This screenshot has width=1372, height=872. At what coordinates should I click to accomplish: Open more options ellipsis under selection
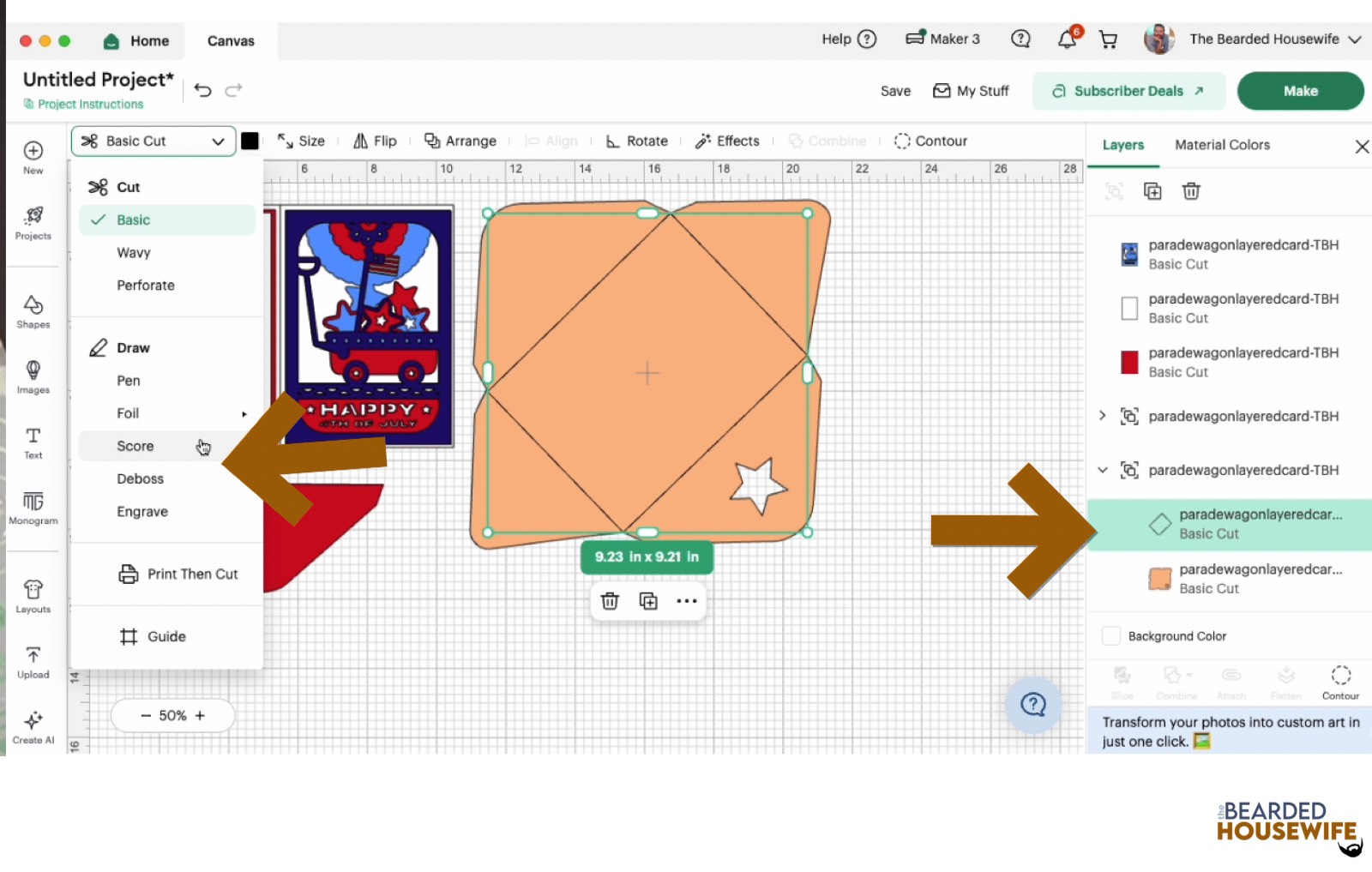[687, 601]
